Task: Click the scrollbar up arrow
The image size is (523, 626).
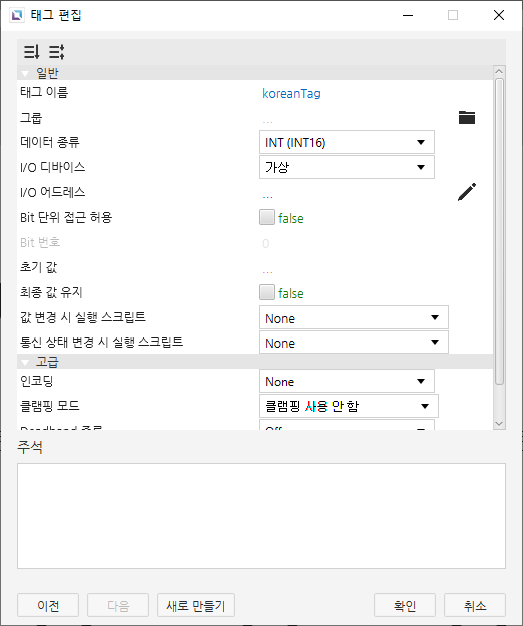Action: pyautogui.click(x=499, y=71)
